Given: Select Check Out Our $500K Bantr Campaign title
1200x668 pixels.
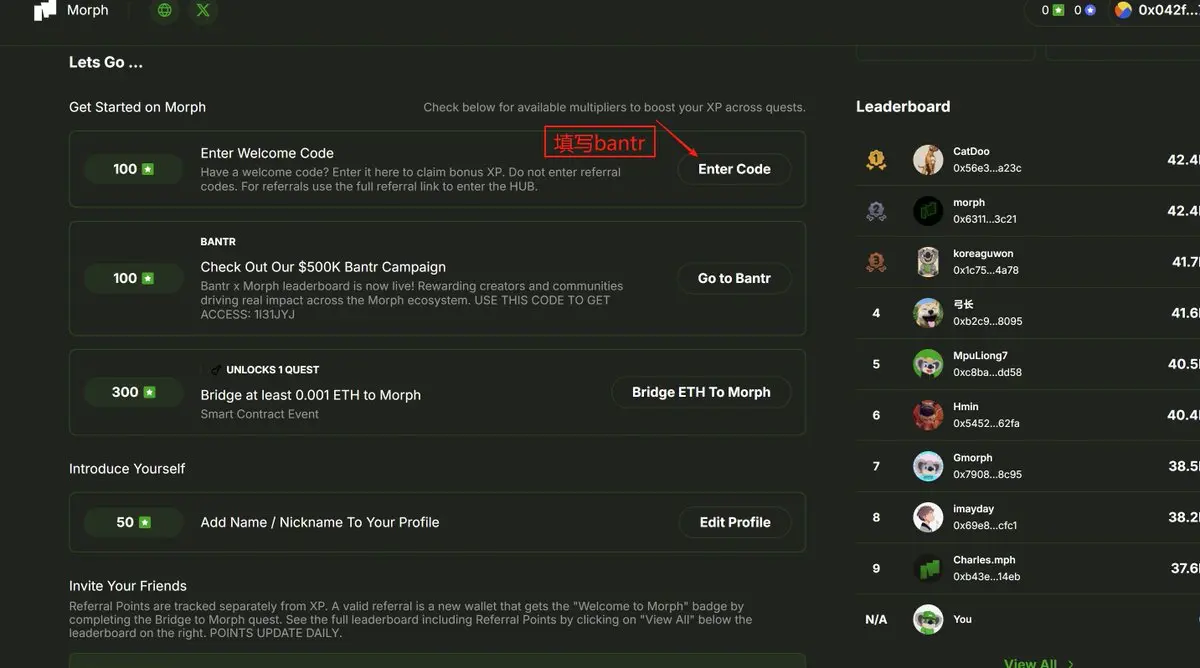Looking at the screenshot, I should click(323, 267).
